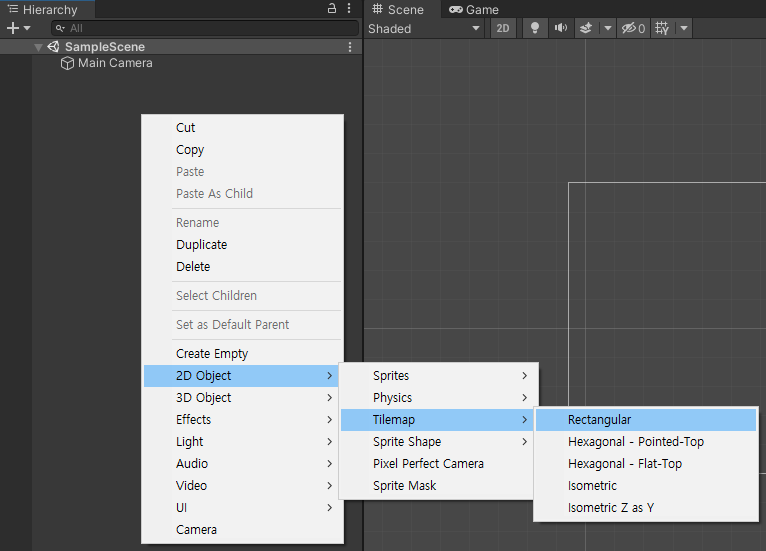Open SampleScene options kebab menu
Image resolution: width=766 pixels, height=551 pixels.
(350, 47)
